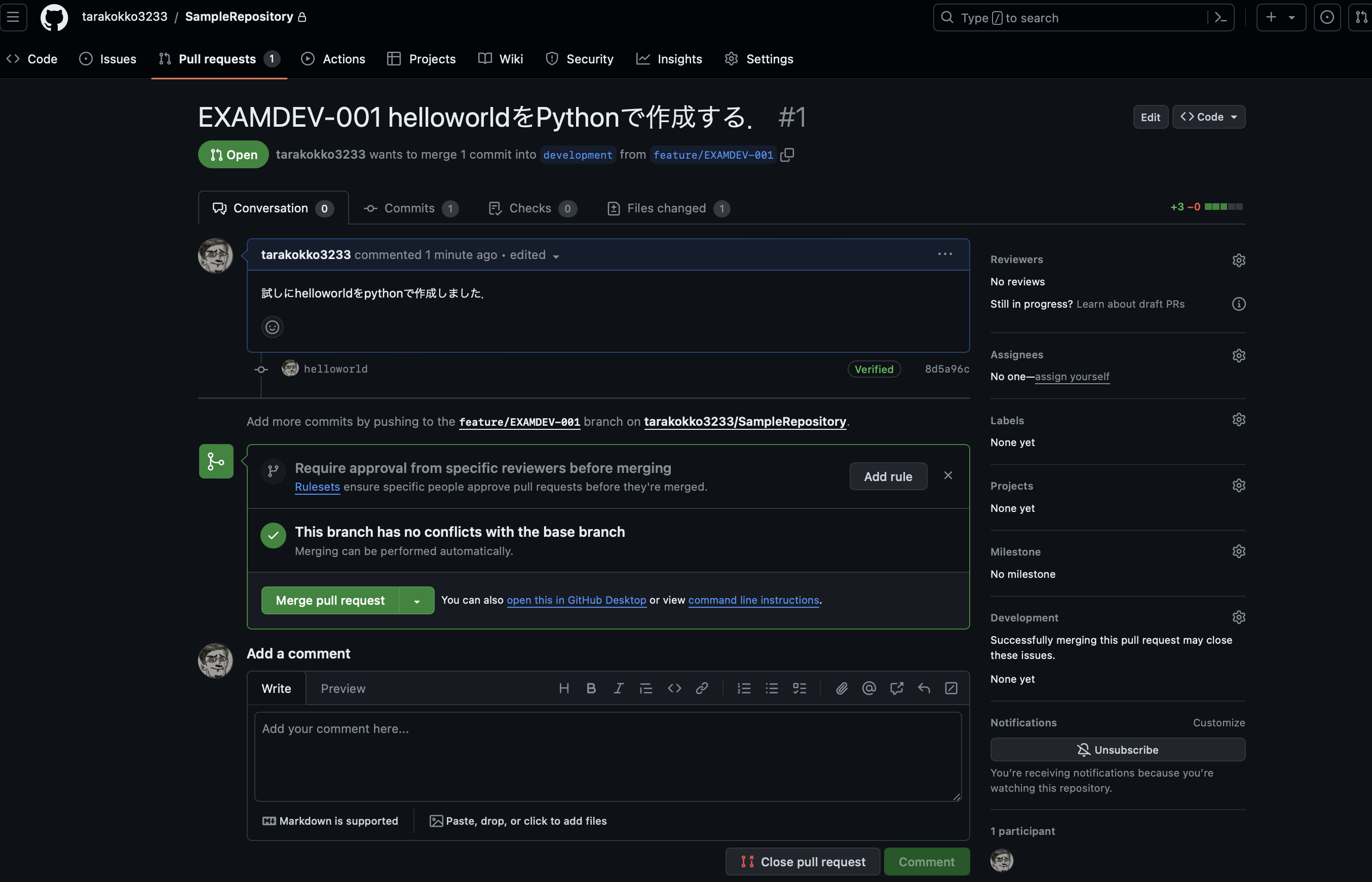Unsubscribe from notifications for this PR
This screenshot has width=1372, height=882.
[x=1117, y=749]
